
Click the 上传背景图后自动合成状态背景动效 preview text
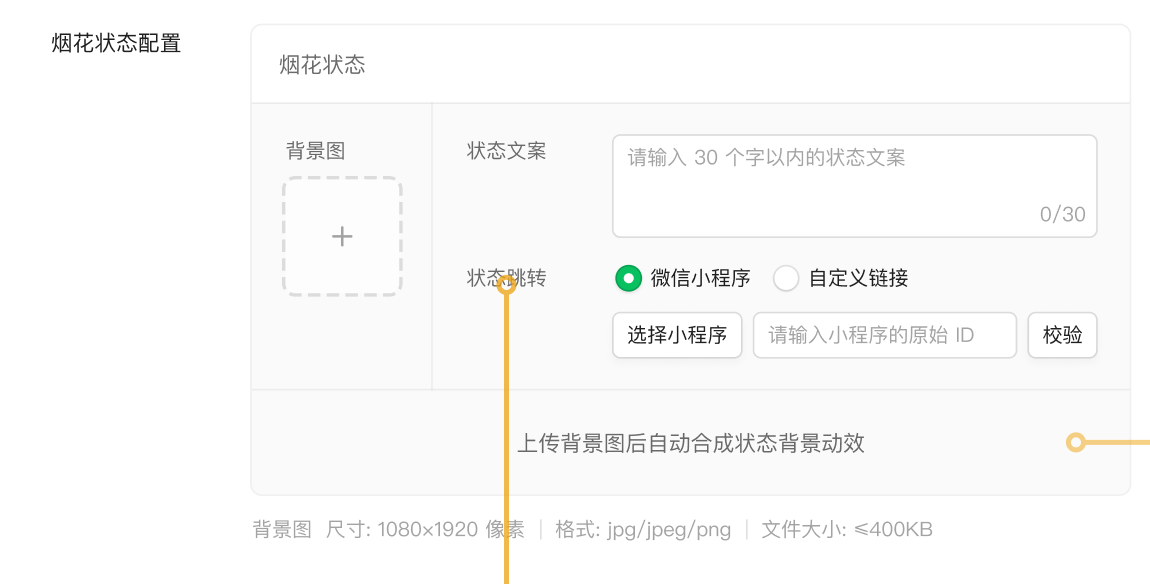click(691, 443)
